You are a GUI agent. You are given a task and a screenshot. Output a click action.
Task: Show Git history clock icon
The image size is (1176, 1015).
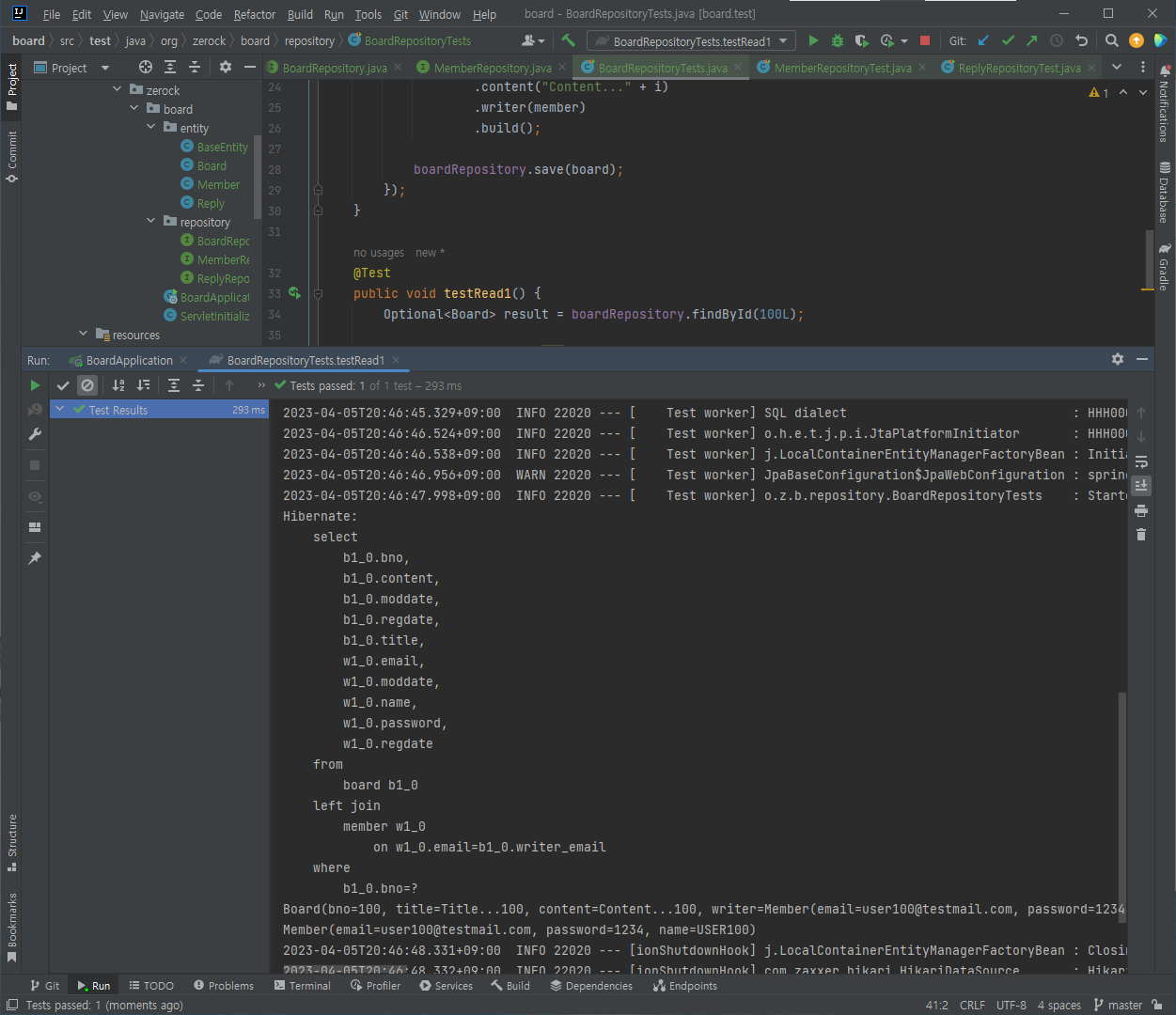click(1057, 40)
